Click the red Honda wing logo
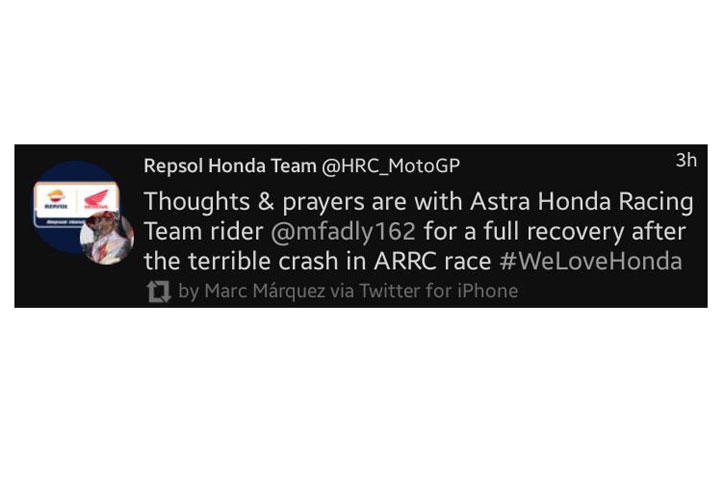The height and width of the screenshot is (483, 724). point(97,200)
